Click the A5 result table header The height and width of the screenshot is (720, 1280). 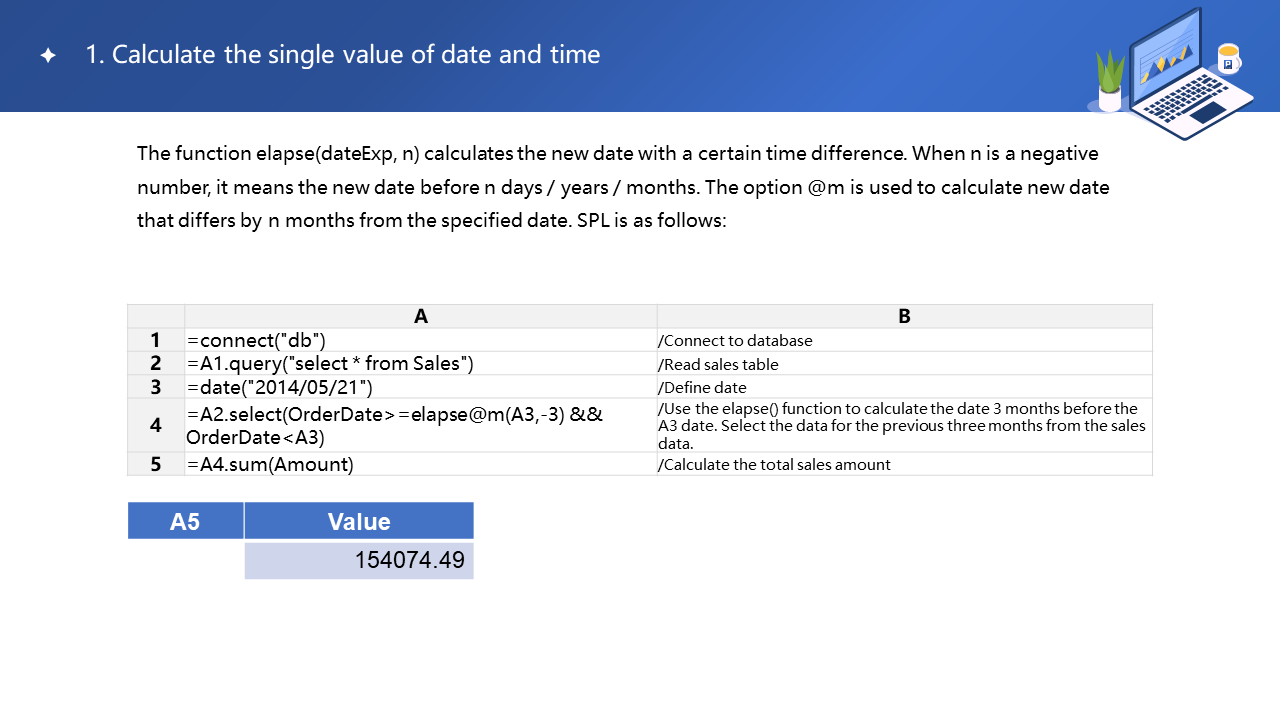click(185, 521)
